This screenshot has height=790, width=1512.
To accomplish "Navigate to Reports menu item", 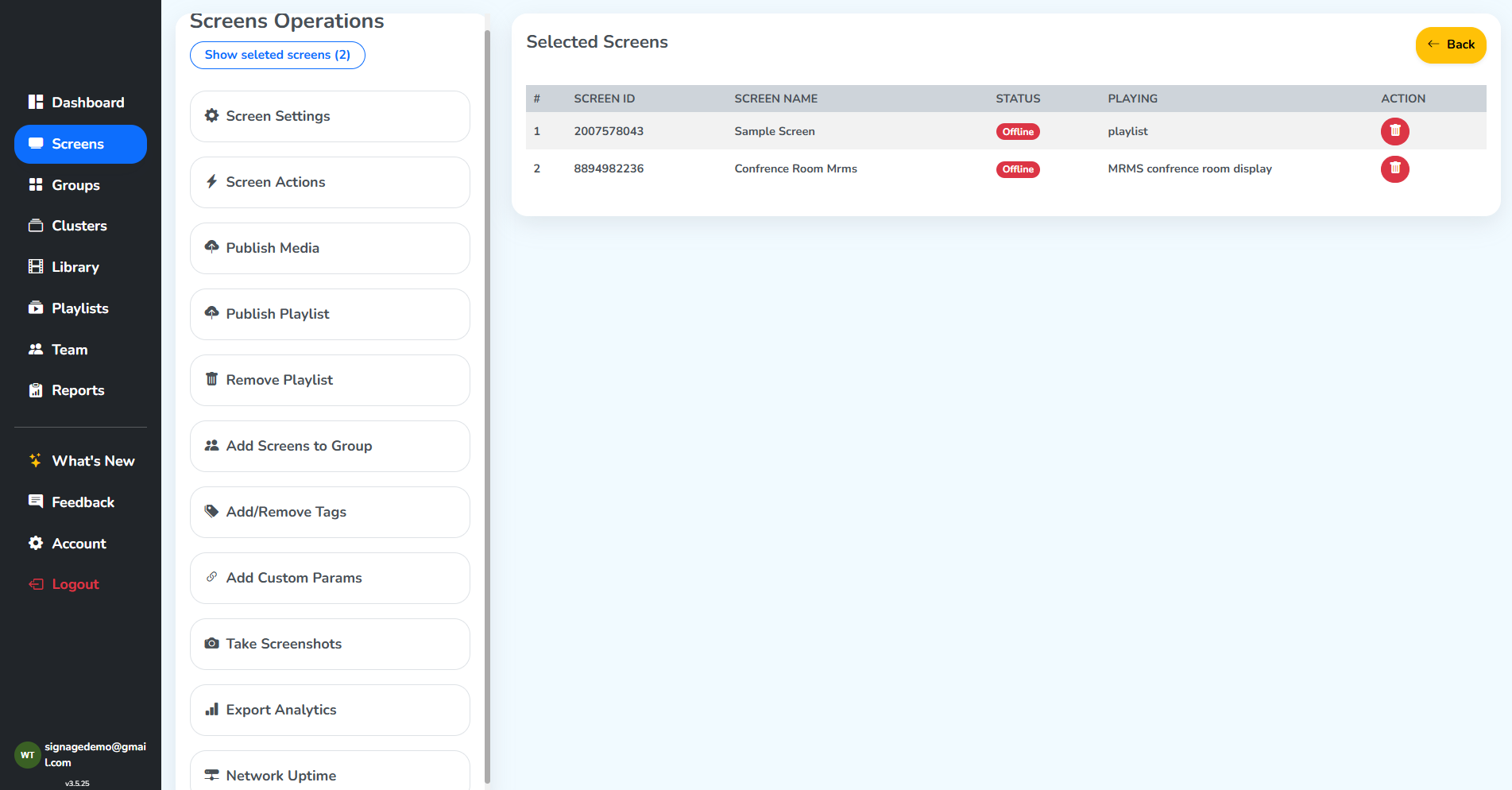I will point(80,390).
